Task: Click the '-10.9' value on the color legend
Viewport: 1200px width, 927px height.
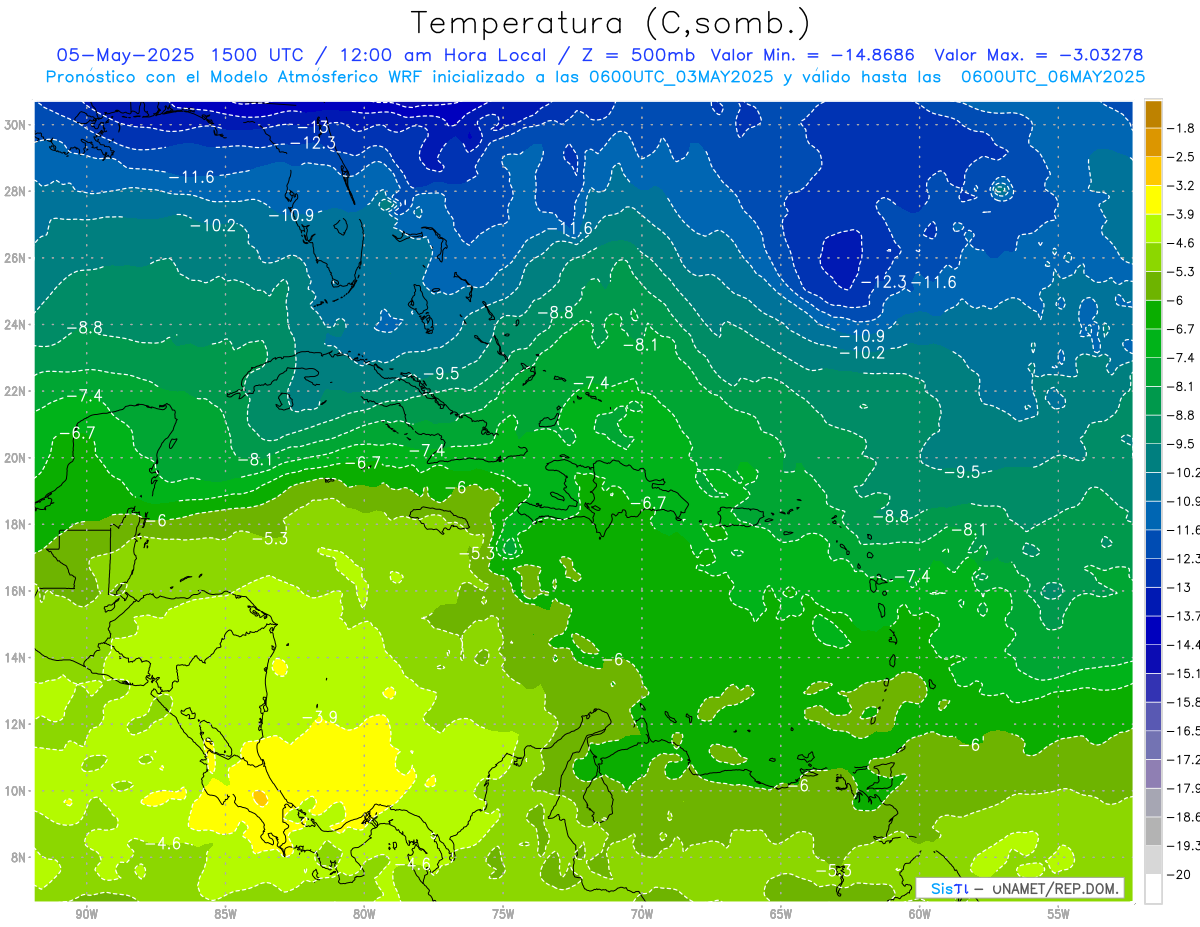Action: [x=1184, y=501]
